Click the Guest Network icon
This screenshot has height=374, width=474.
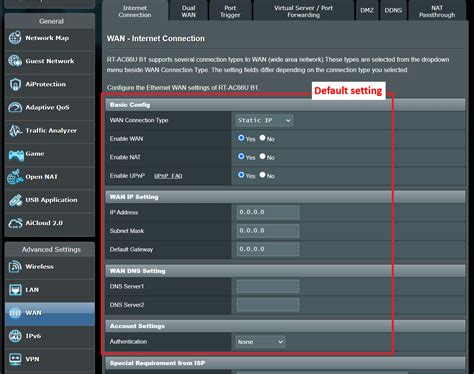coord(15,61)
